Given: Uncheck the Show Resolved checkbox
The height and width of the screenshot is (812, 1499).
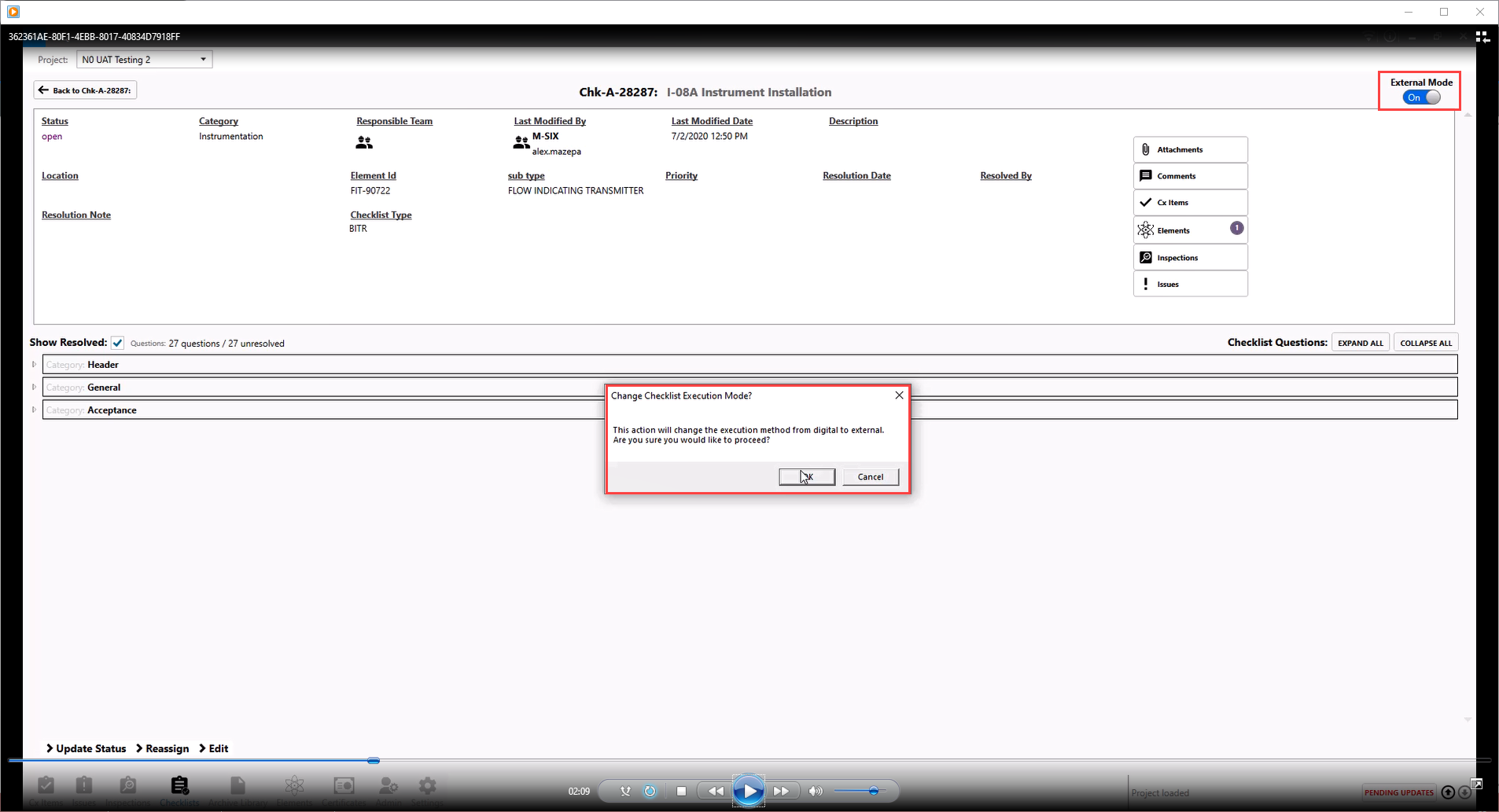Looking at the screenshot, I should pos(118,343).
